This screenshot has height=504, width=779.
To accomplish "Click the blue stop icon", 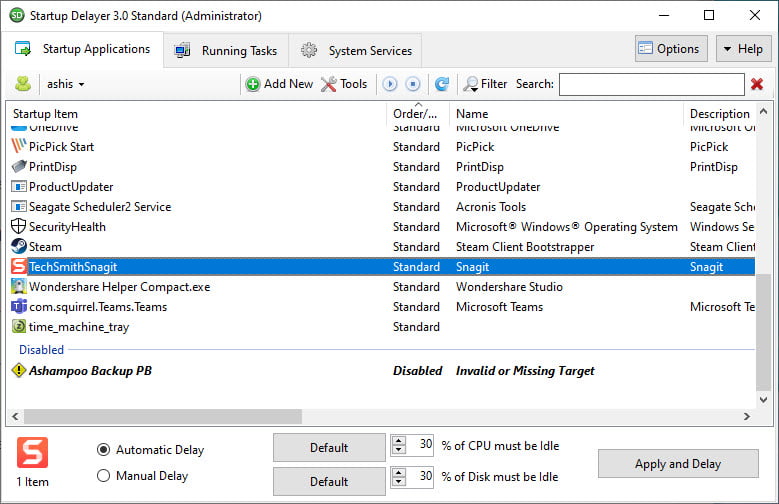I will [413, 84].
